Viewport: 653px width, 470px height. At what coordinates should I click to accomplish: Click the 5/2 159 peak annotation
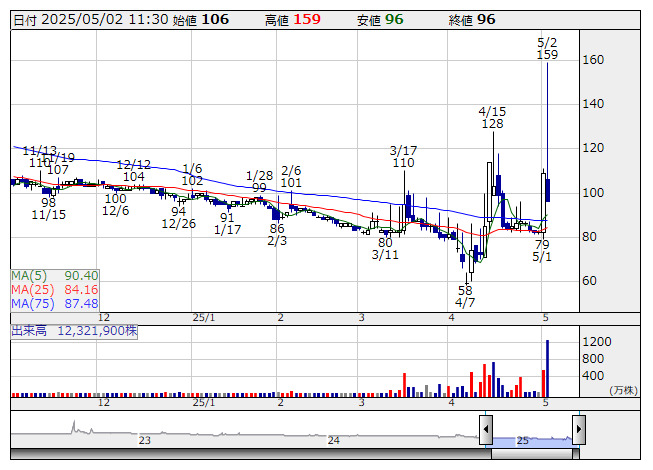(547, 48)
